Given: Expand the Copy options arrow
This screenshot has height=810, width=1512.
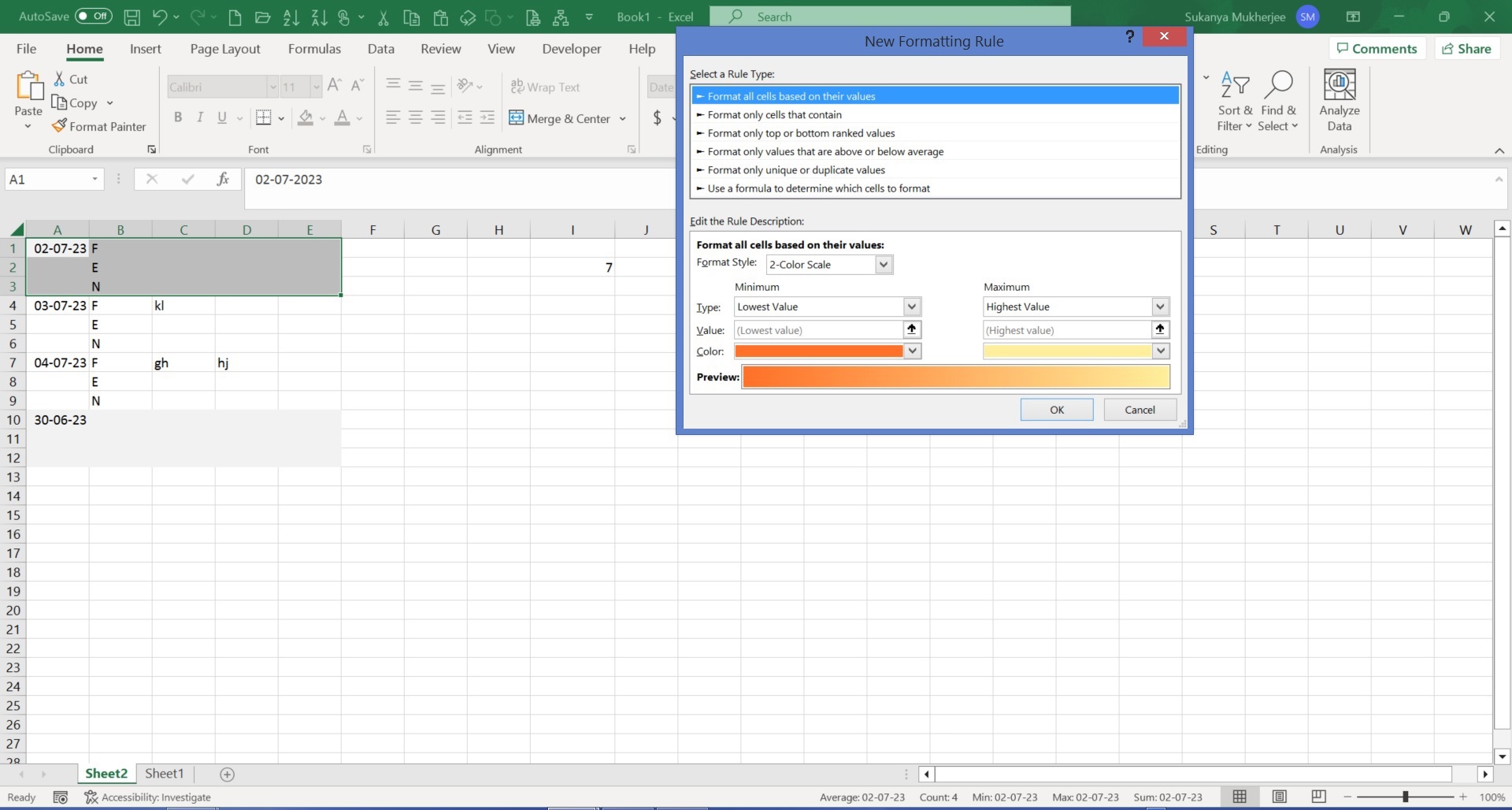Looking at the screenshot, I should click(x=109, y=102).
